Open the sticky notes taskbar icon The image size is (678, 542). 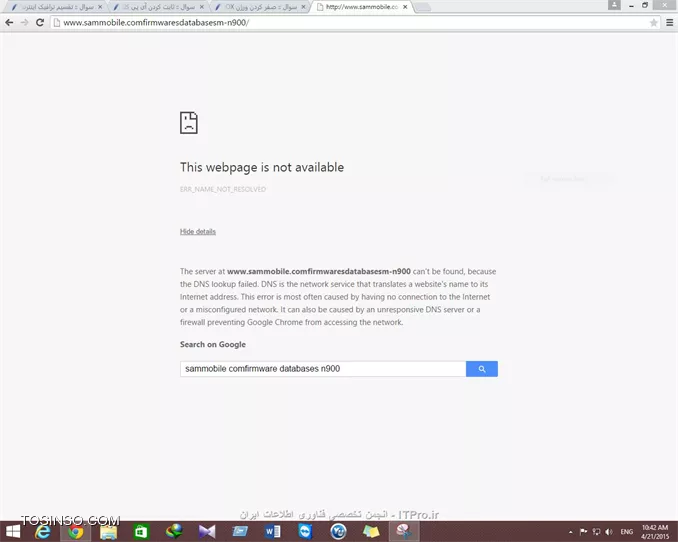click(371, 531)
